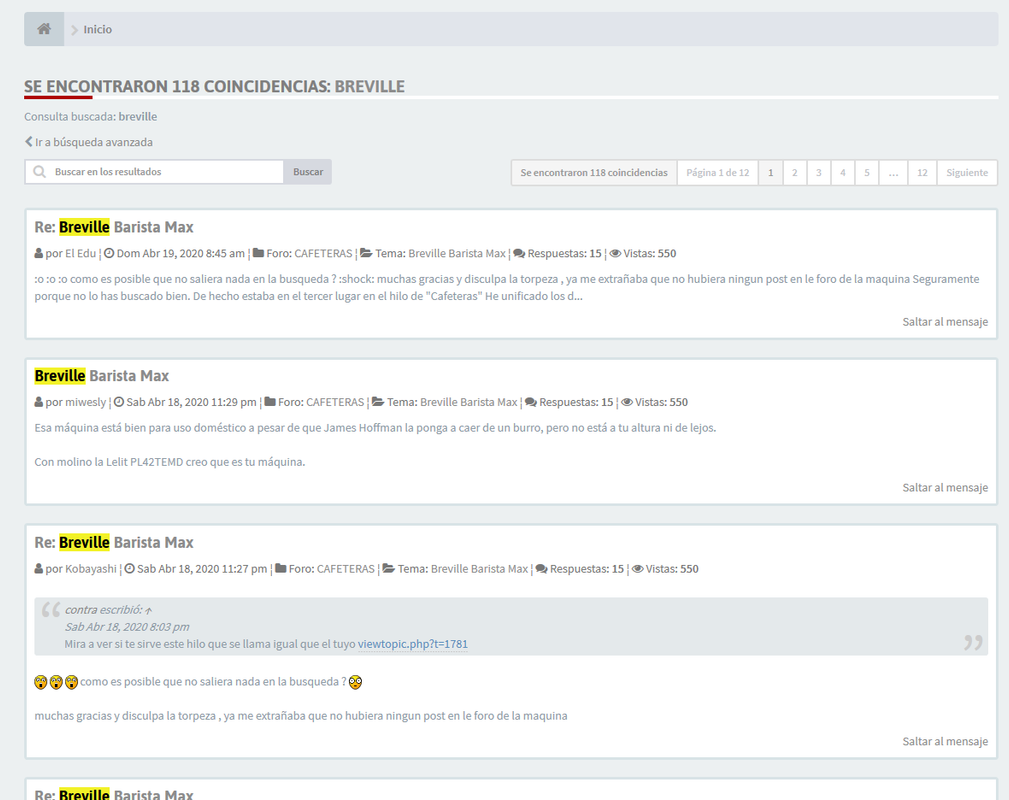
Task: Go to búsqueda avanzada link
Action: [x=93, y=142]
